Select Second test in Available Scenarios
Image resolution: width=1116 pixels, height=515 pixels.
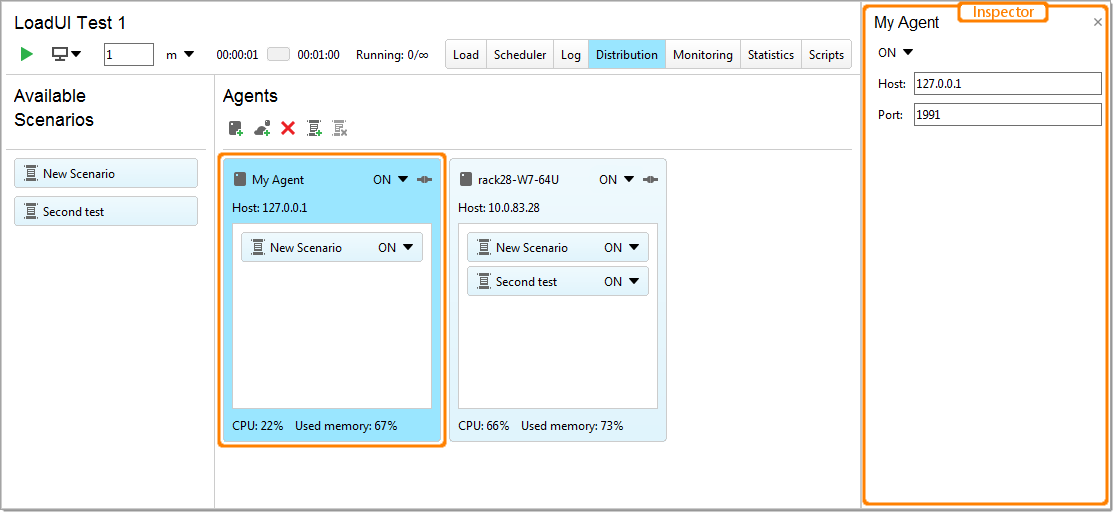click(106, 212)
